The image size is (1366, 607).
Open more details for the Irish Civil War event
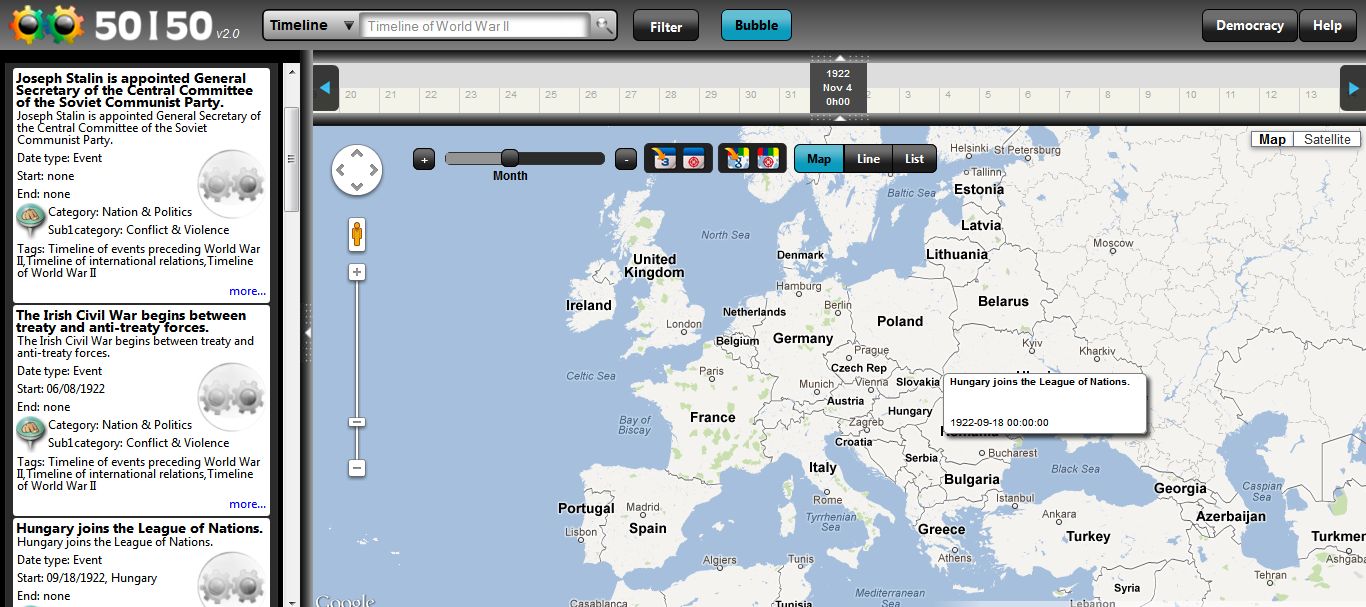pyautogui.click(x=247, y=504)
